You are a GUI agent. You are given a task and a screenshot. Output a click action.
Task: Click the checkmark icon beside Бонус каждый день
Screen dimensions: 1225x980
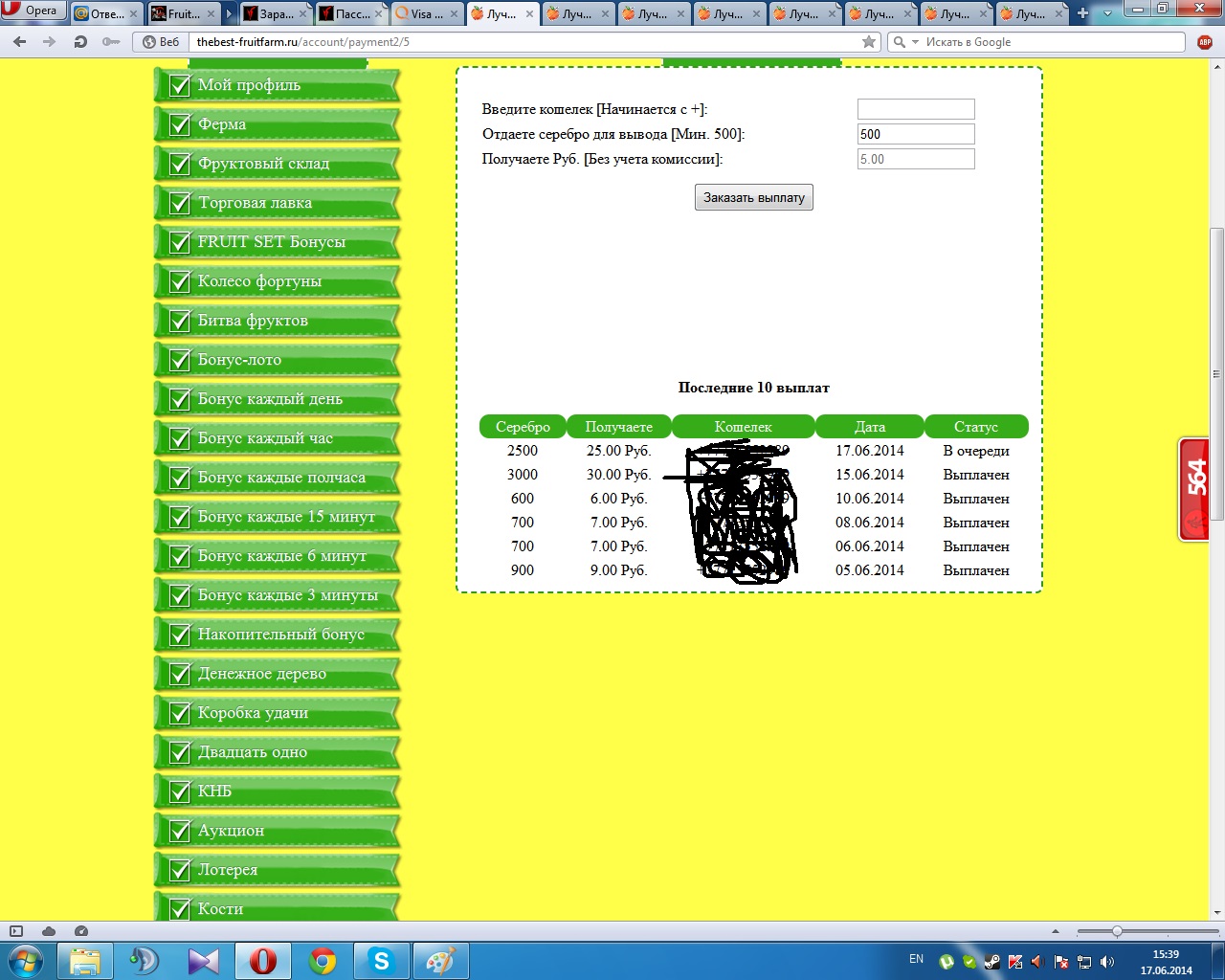click(179, 399)
